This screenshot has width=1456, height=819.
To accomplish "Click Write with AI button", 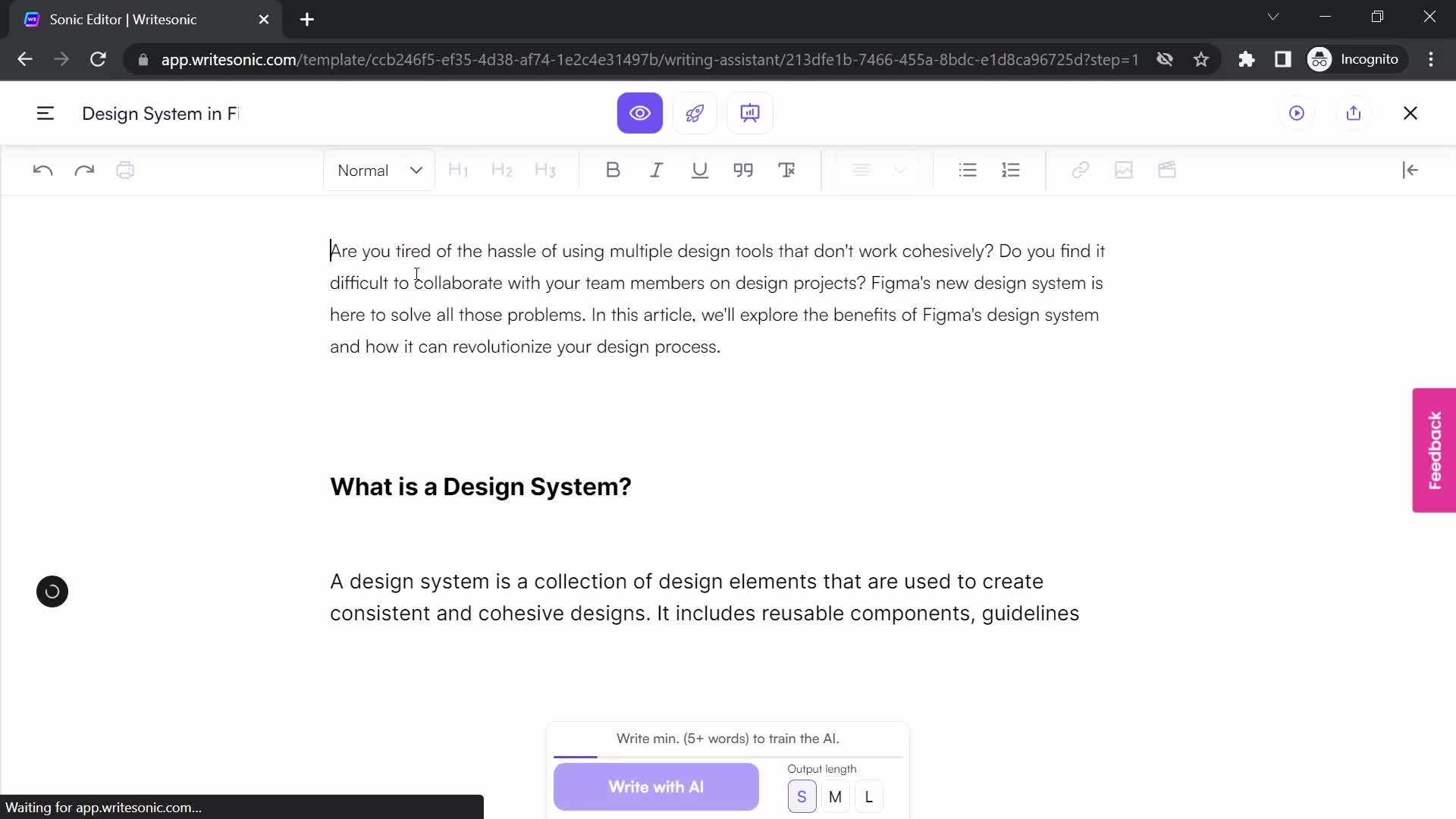I will [x=656, y=787].
